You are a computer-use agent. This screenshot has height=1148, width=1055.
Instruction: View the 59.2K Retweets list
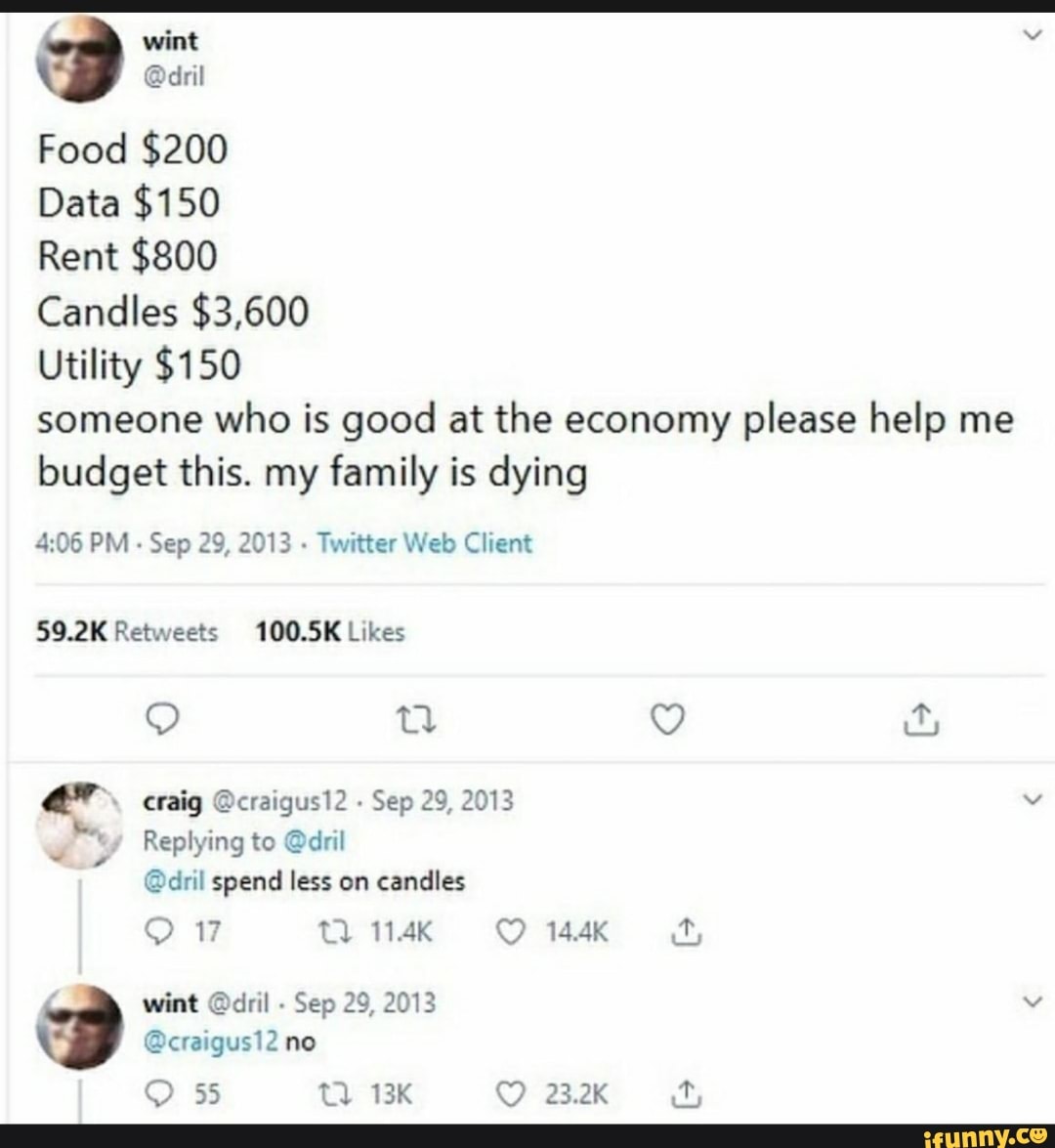tap(127, 631)
